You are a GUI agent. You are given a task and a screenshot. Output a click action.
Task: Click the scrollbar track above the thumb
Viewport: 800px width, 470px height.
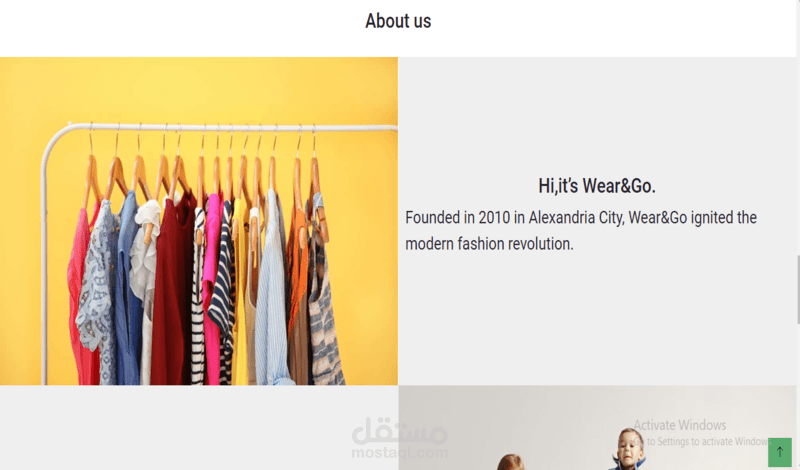pyautogui.click(x=798, y=128)
